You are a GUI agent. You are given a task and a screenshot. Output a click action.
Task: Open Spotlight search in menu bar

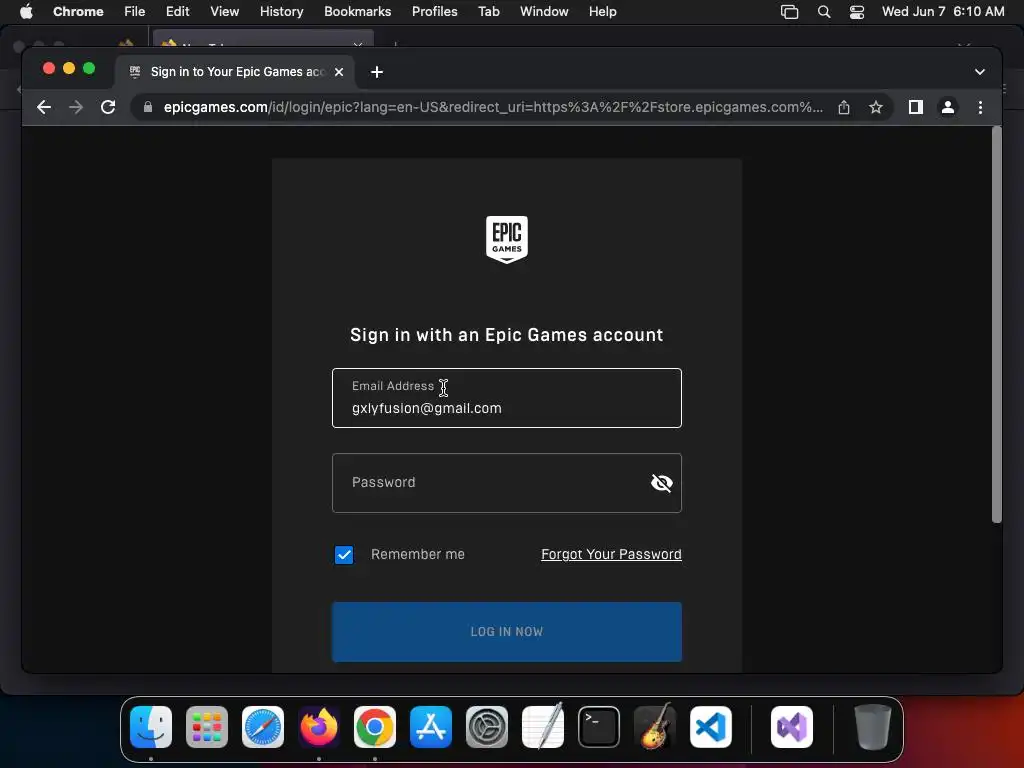(x=824, y=12)
